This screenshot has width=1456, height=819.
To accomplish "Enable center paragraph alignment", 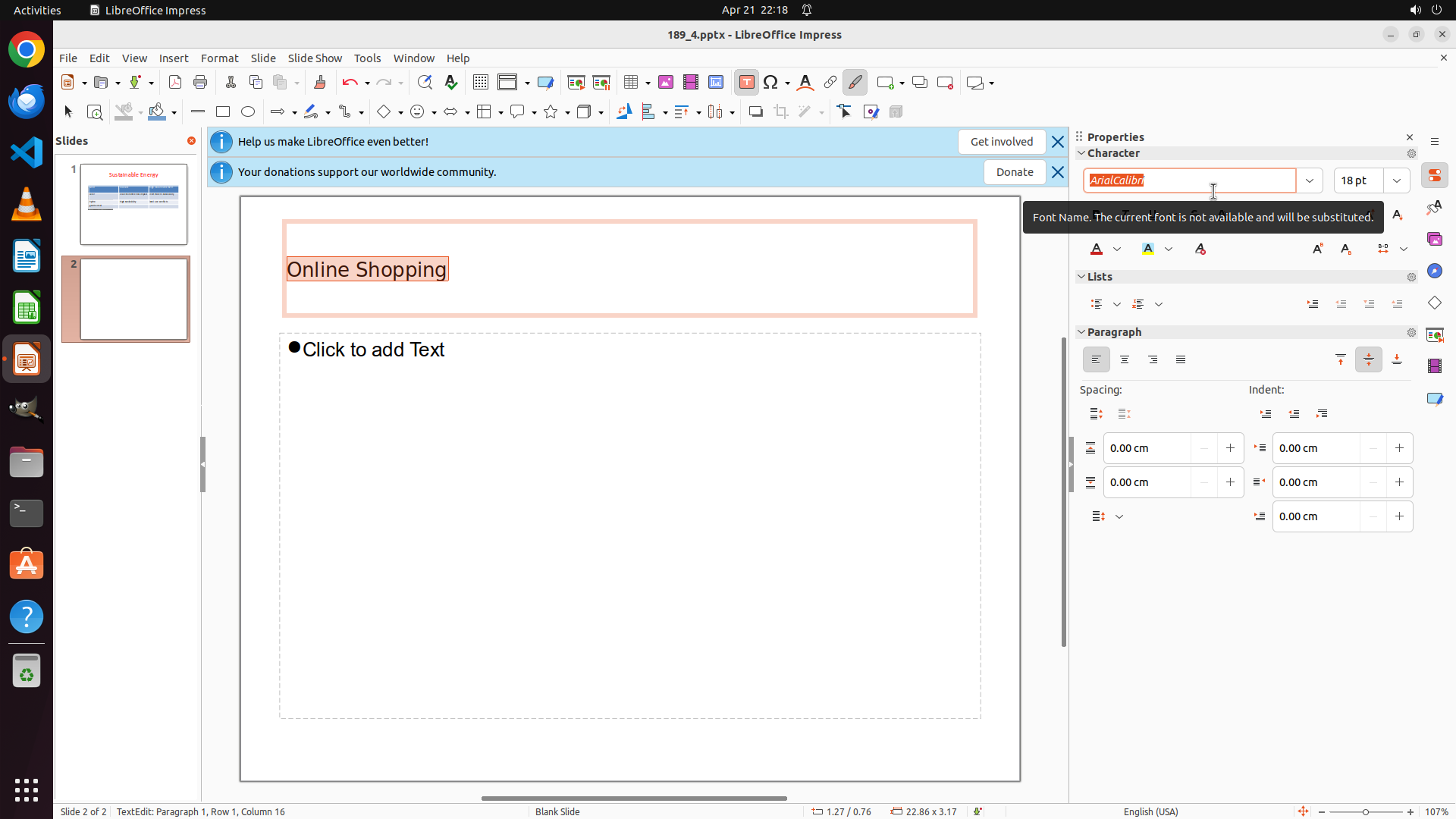I will [x=1125, y=360].
